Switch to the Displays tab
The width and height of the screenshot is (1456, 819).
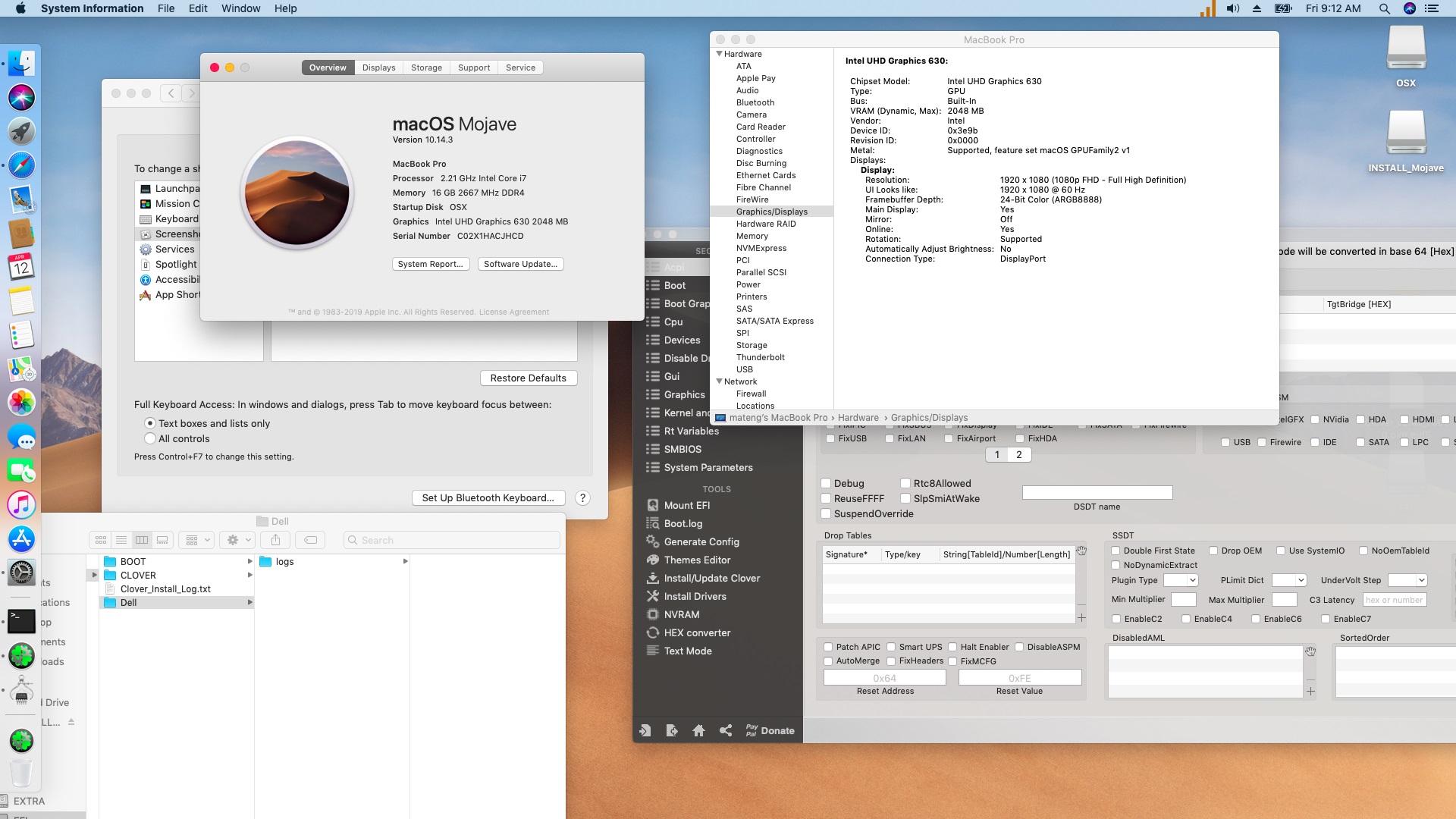coord(378,67)
